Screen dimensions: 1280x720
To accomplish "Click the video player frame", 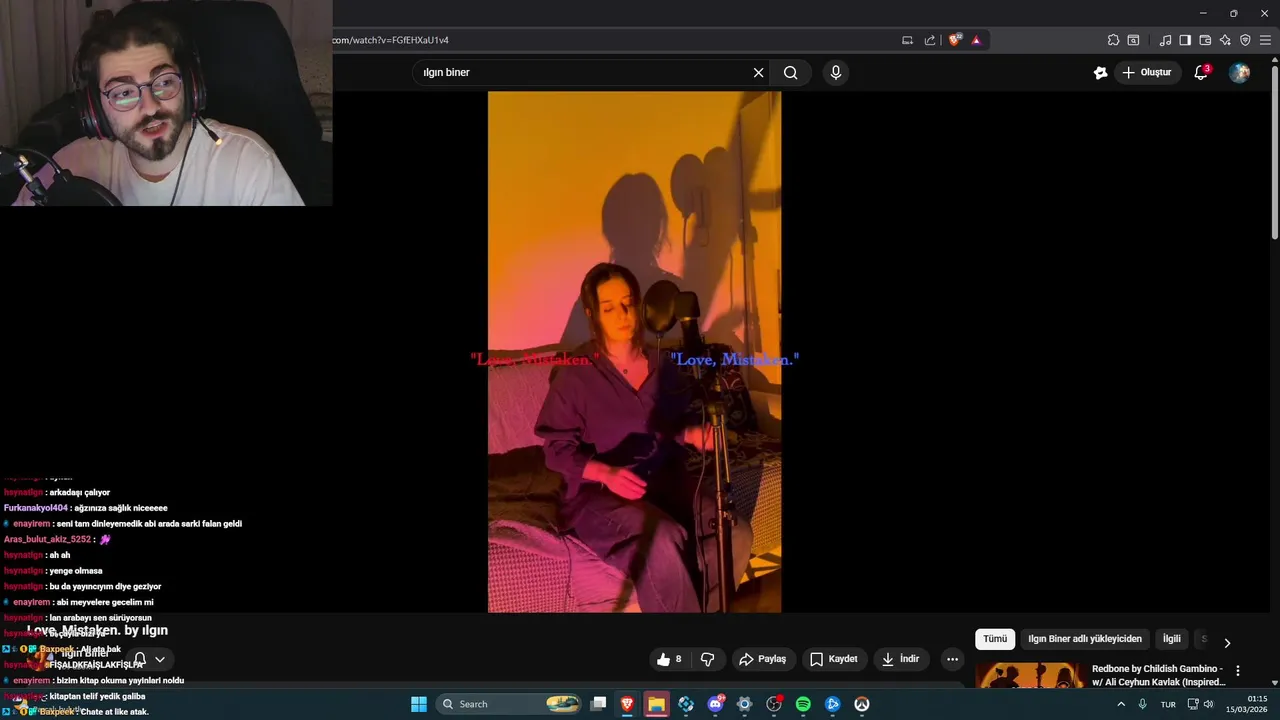I will (634, 352).
